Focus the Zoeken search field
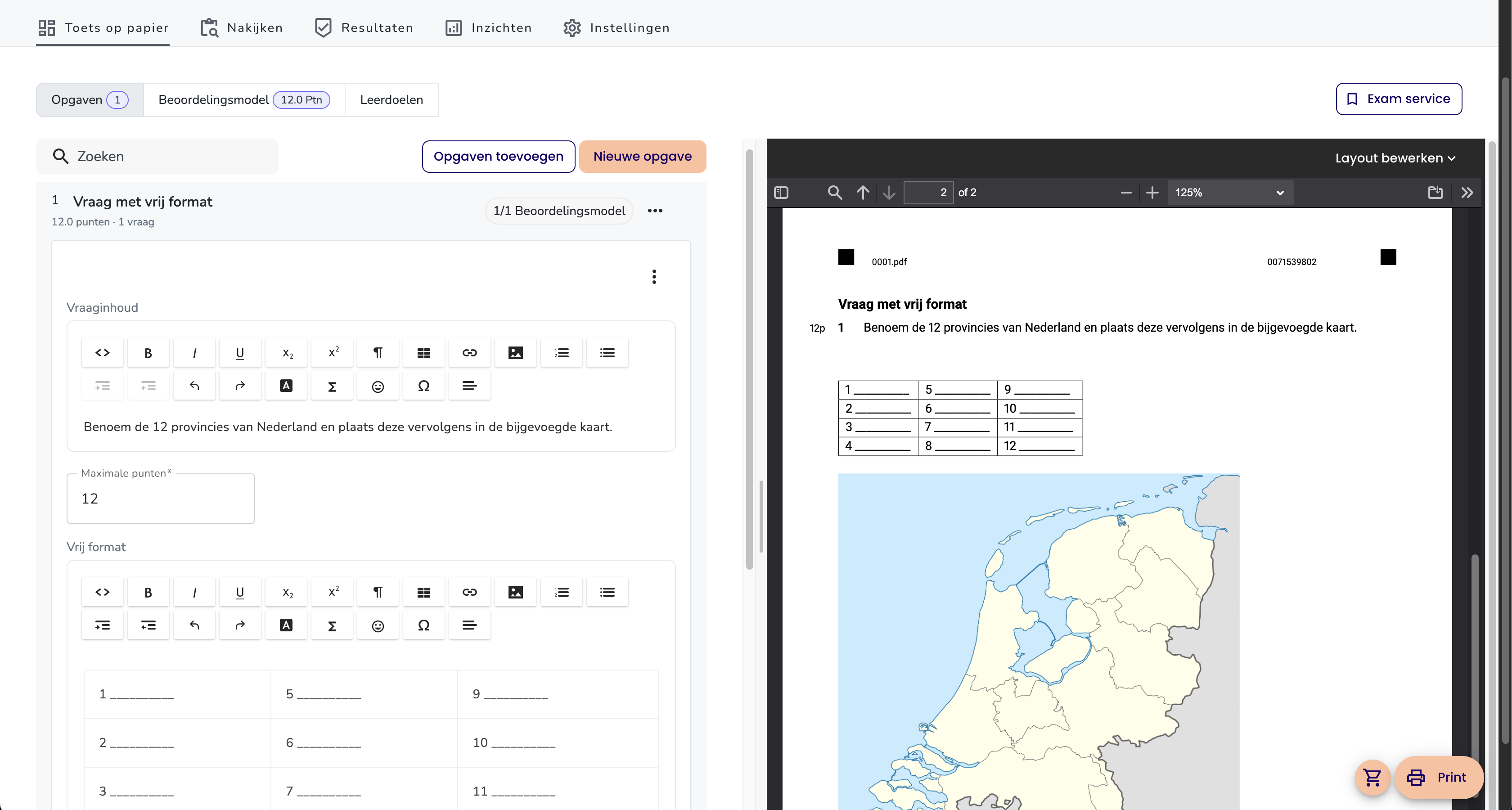The image size is (1512, 810). (157, 156)
